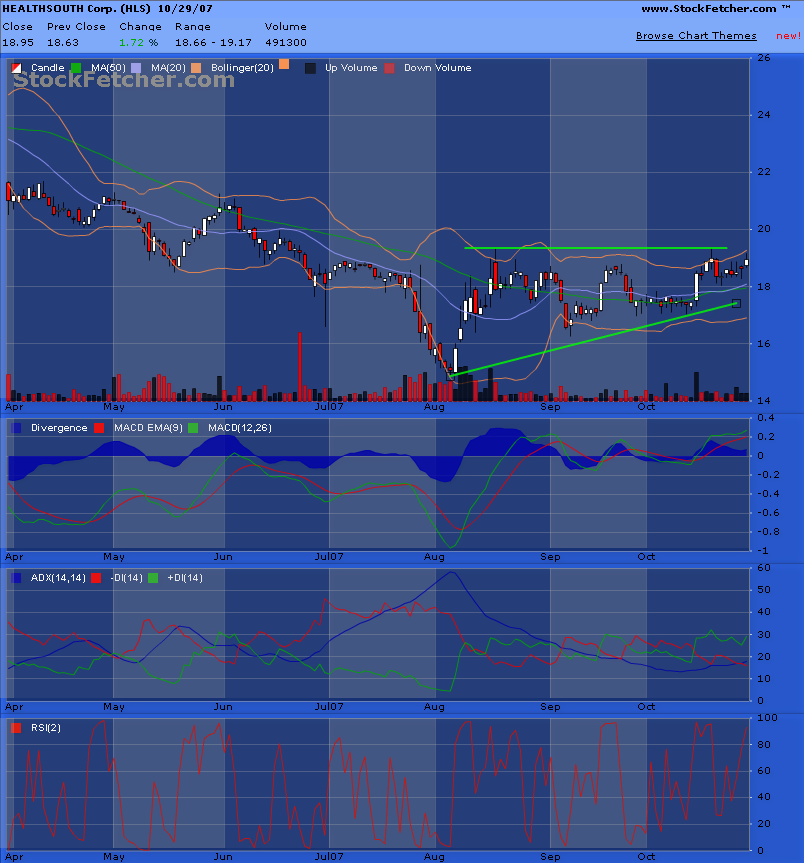This screenshot has height=863, width=804.
Task: Click the Aug label under the RSI chart
Action: point(434,857)
